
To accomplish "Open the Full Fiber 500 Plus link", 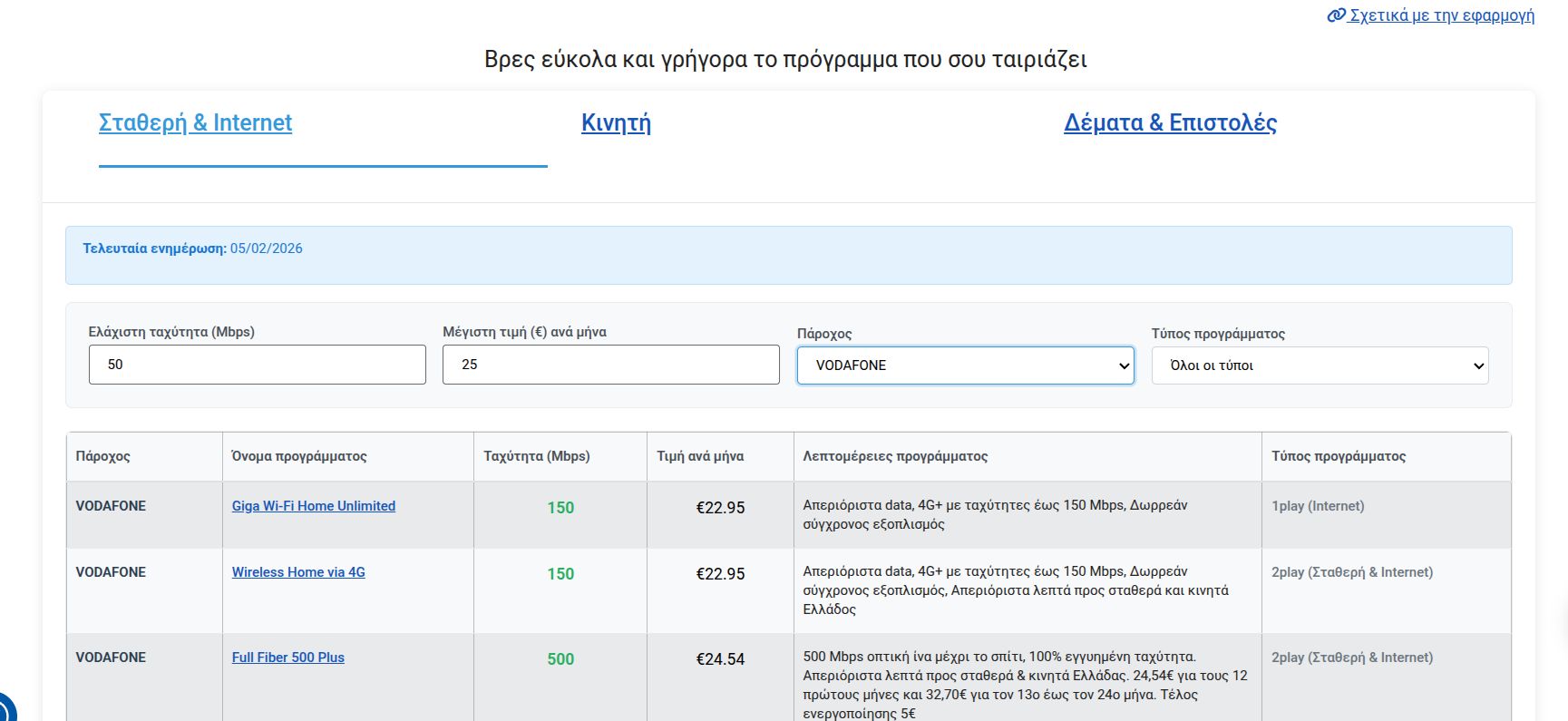I will point(287,658).
